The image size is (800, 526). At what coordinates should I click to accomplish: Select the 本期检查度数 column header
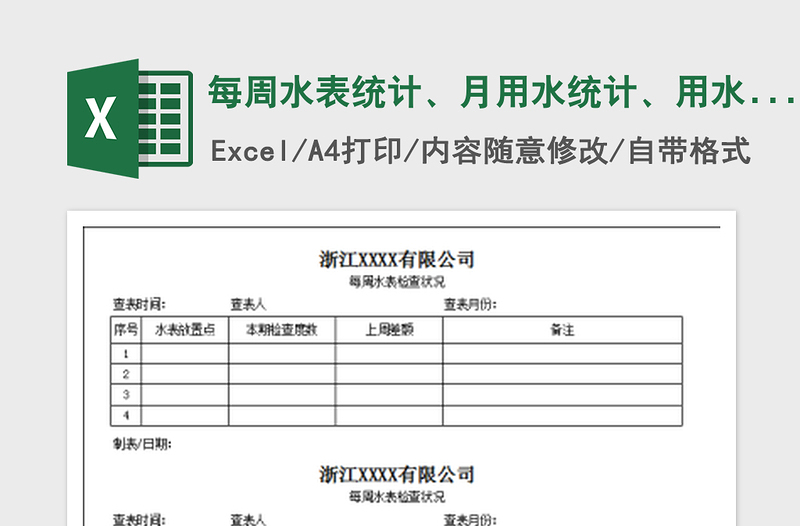click(x=281, y=329)
